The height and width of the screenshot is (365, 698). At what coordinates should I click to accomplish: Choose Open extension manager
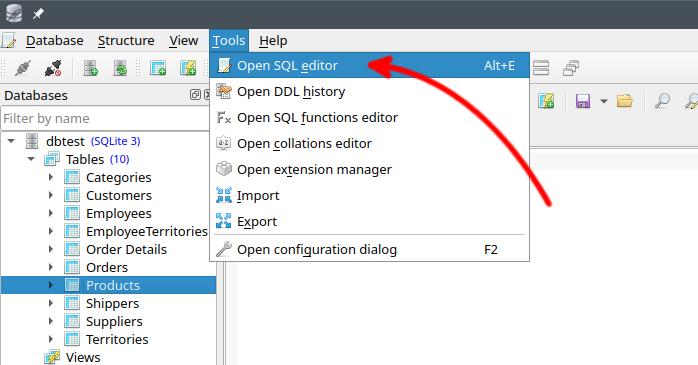click(369, 170)
